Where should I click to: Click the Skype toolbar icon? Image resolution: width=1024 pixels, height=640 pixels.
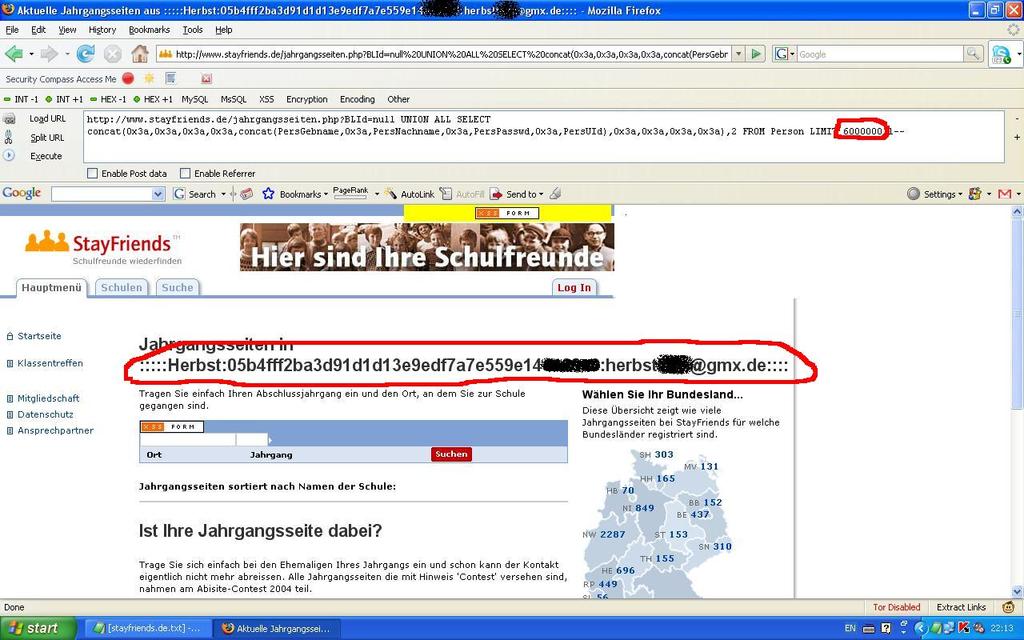[x=999, y=54]
